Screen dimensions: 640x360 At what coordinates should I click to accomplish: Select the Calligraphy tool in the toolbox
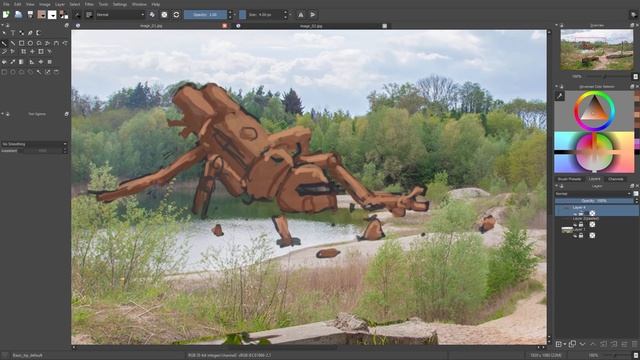tap(30, 33)
